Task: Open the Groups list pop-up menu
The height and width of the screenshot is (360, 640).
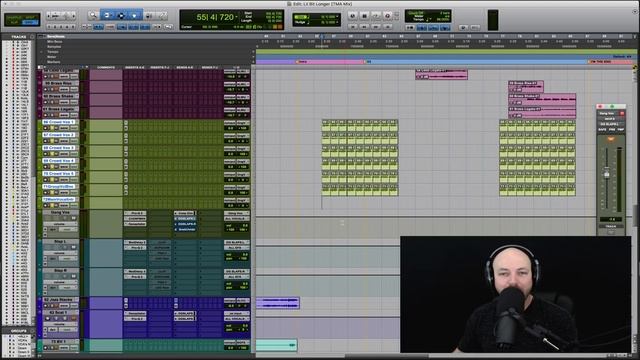Action: point(32,331)
